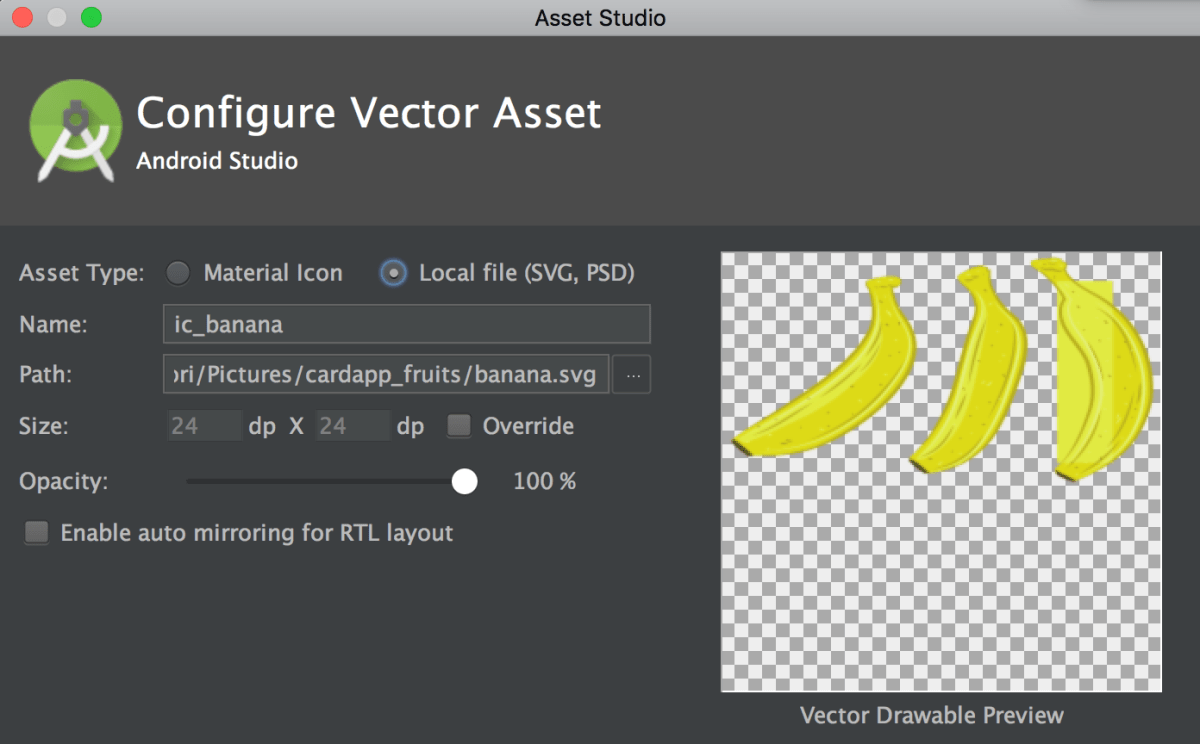This screenshot has height=744, width=1200.
Task: Open the file browser with the ellipsis button
Action: [x=631, y=374]
